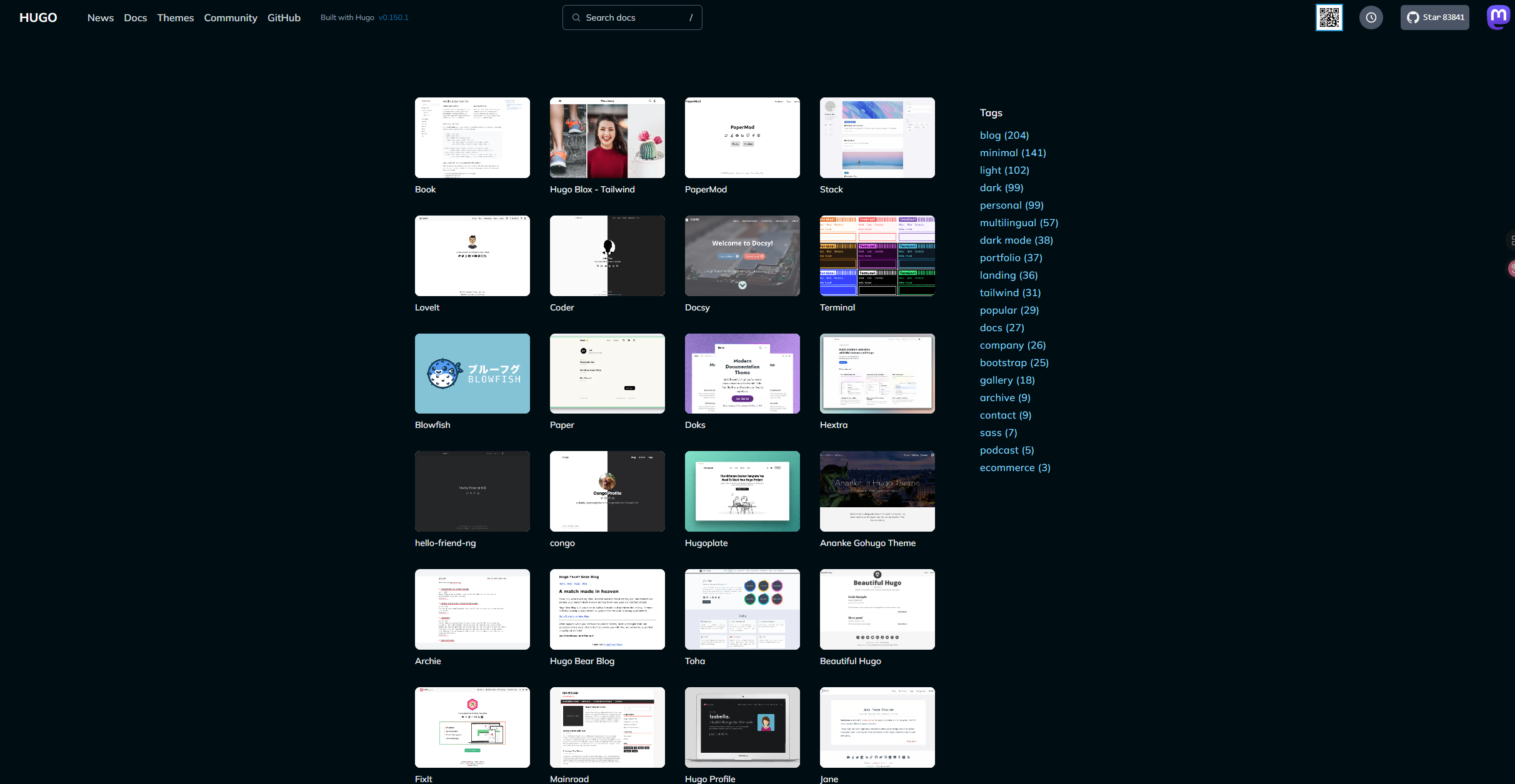The width and height of the screenshot is (1515, 784).
Task: Open the Terminal theme thumbnail
Action: click(x=877, y=256)
